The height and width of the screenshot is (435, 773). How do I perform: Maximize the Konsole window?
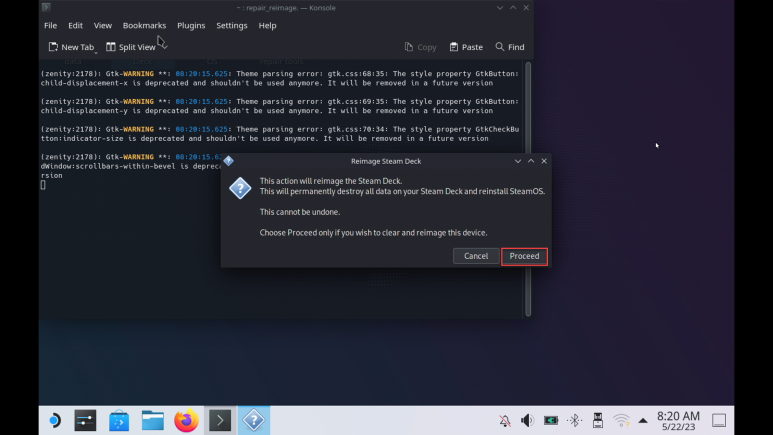(x=513, y=8)
